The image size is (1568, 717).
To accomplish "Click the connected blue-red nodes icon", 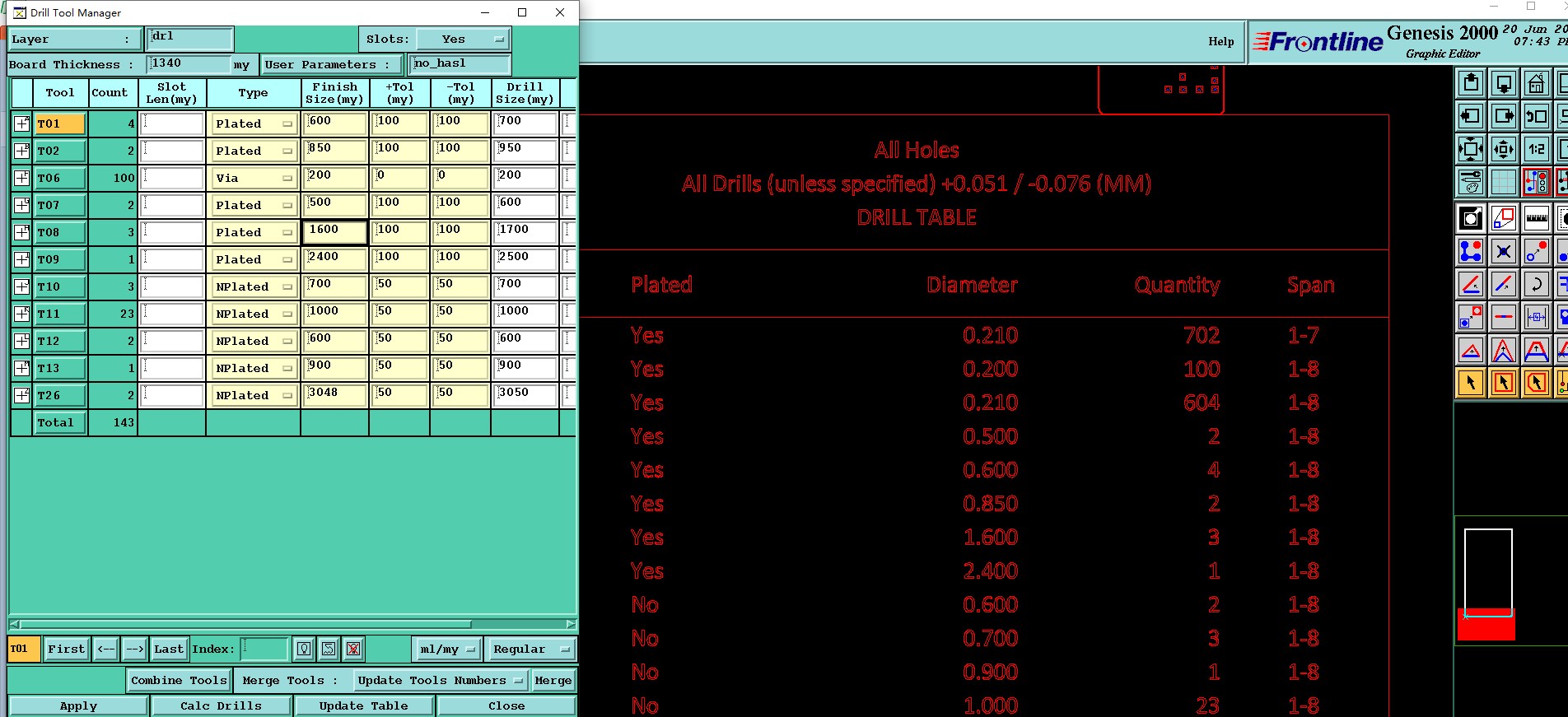I will pos(1471,251).
